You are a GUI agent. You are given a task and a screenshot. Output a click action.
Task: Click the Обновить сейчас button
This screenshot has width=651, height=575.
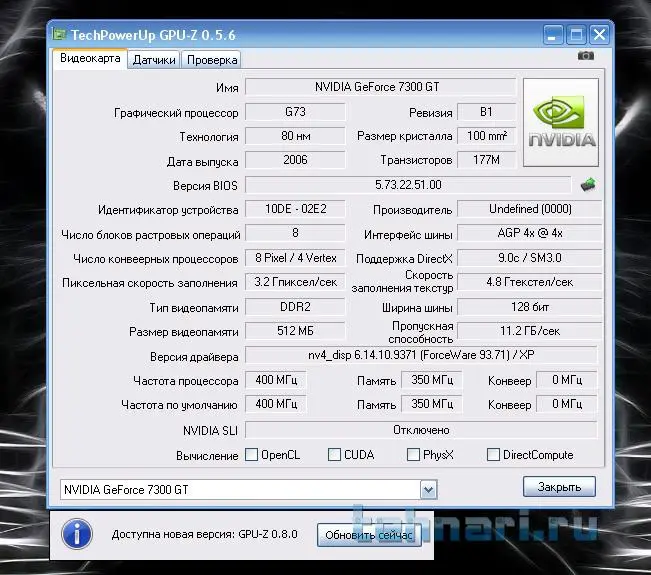369,535
